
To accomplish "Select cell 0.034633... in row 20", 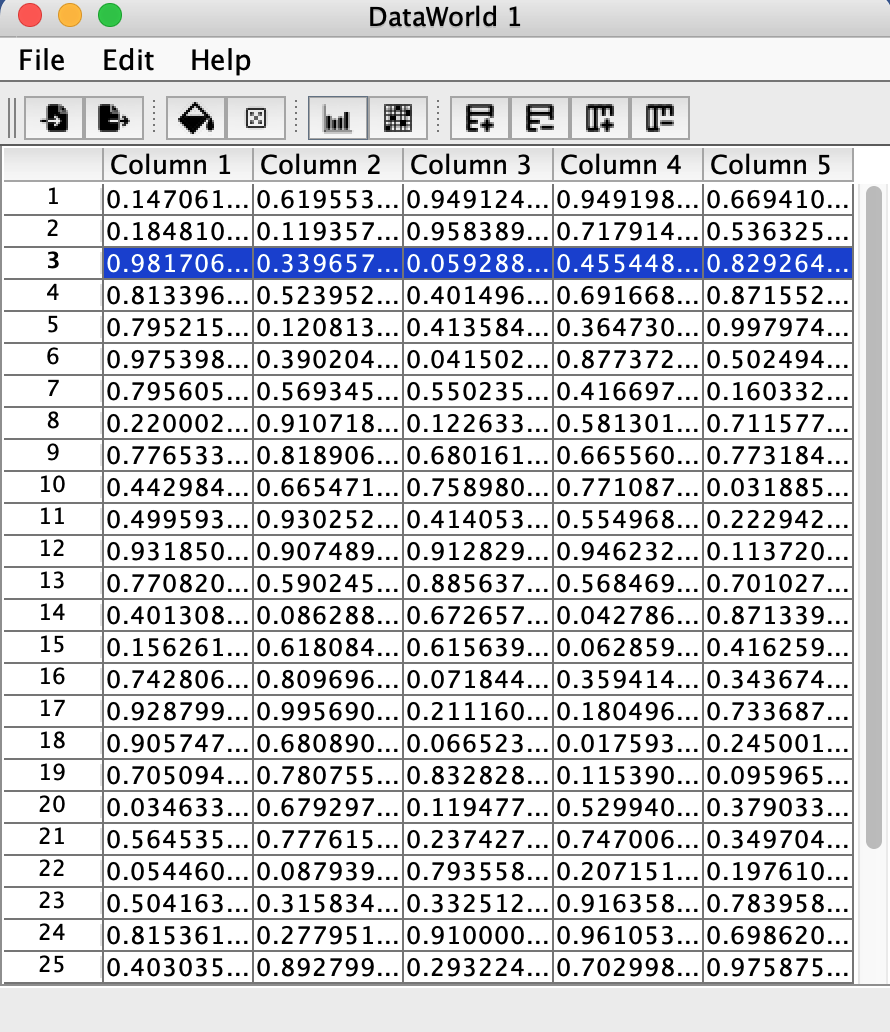I will coord(178,808).
